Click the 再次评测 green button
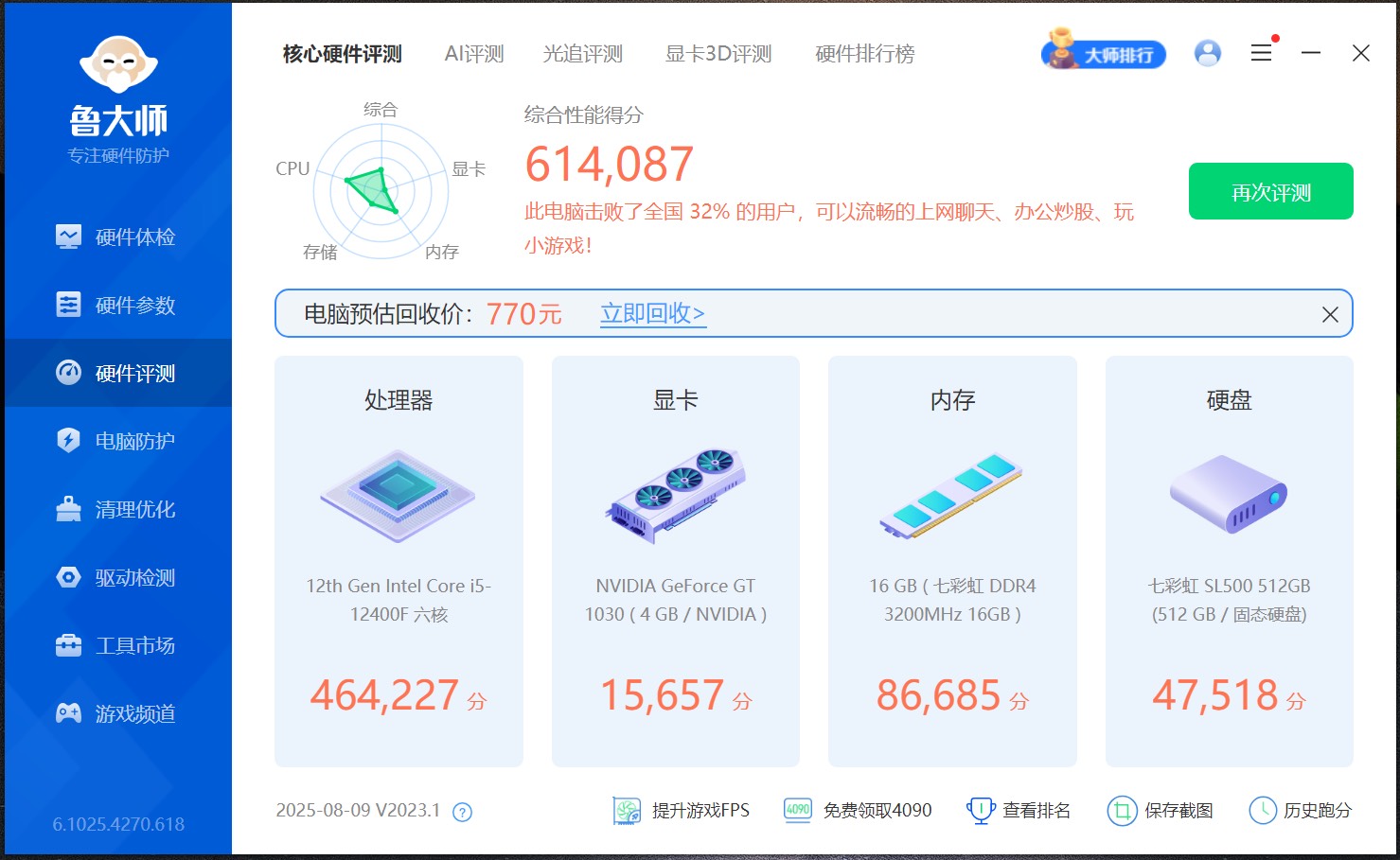1400x860 pixels. (1271, 191)
